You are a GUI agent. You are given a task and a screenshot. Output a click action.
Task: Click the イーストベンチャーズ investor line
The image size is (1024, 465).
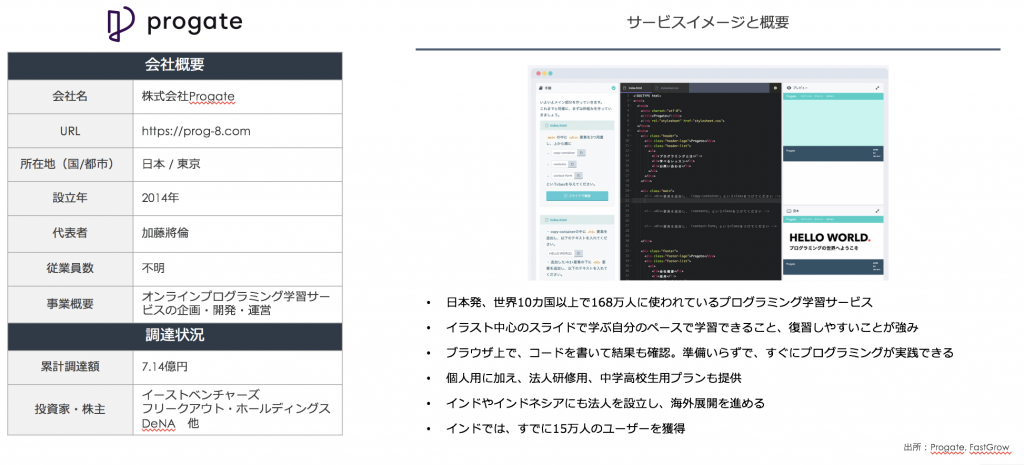tap(201, 395)
